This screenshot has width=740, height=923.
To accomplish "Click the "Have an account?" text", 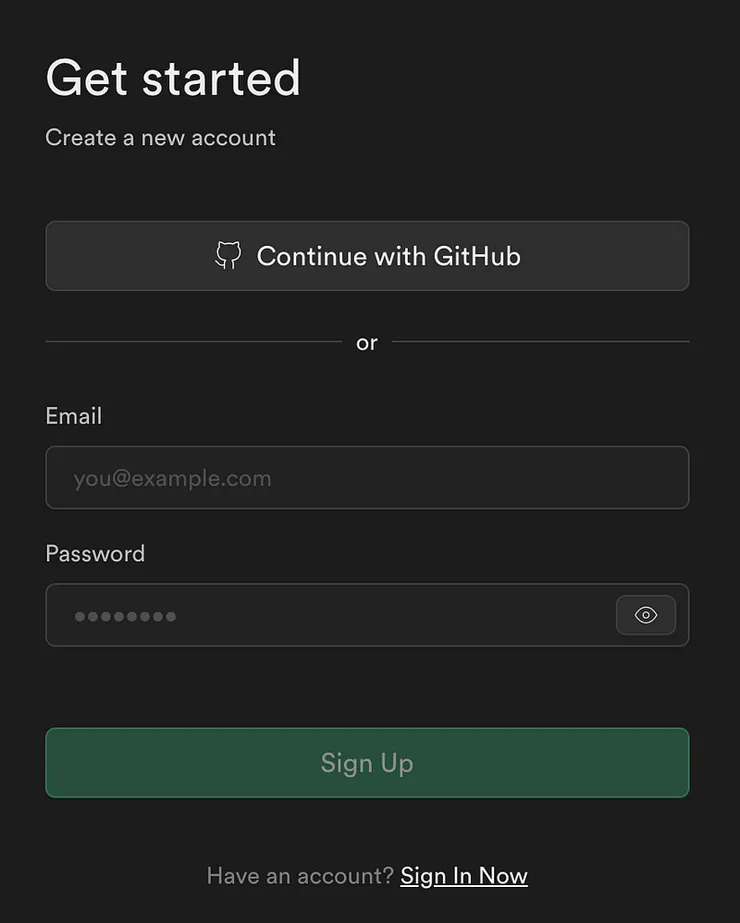I will (x=300, y=876).
